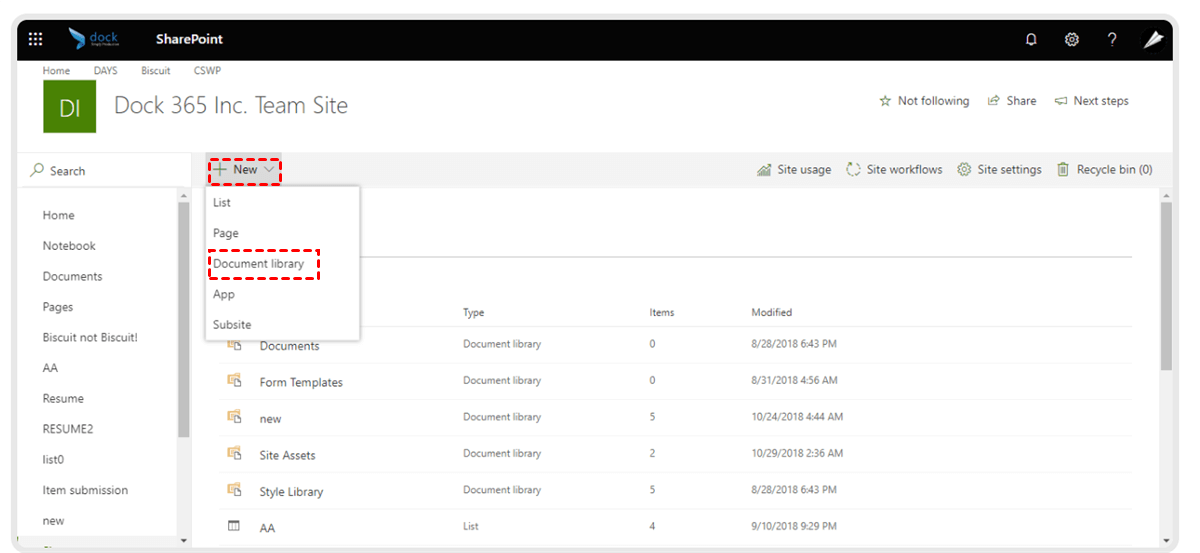The image size is (1200, 553).
Task: Click the Search box in sidebar
Action: tap(100, 171)
